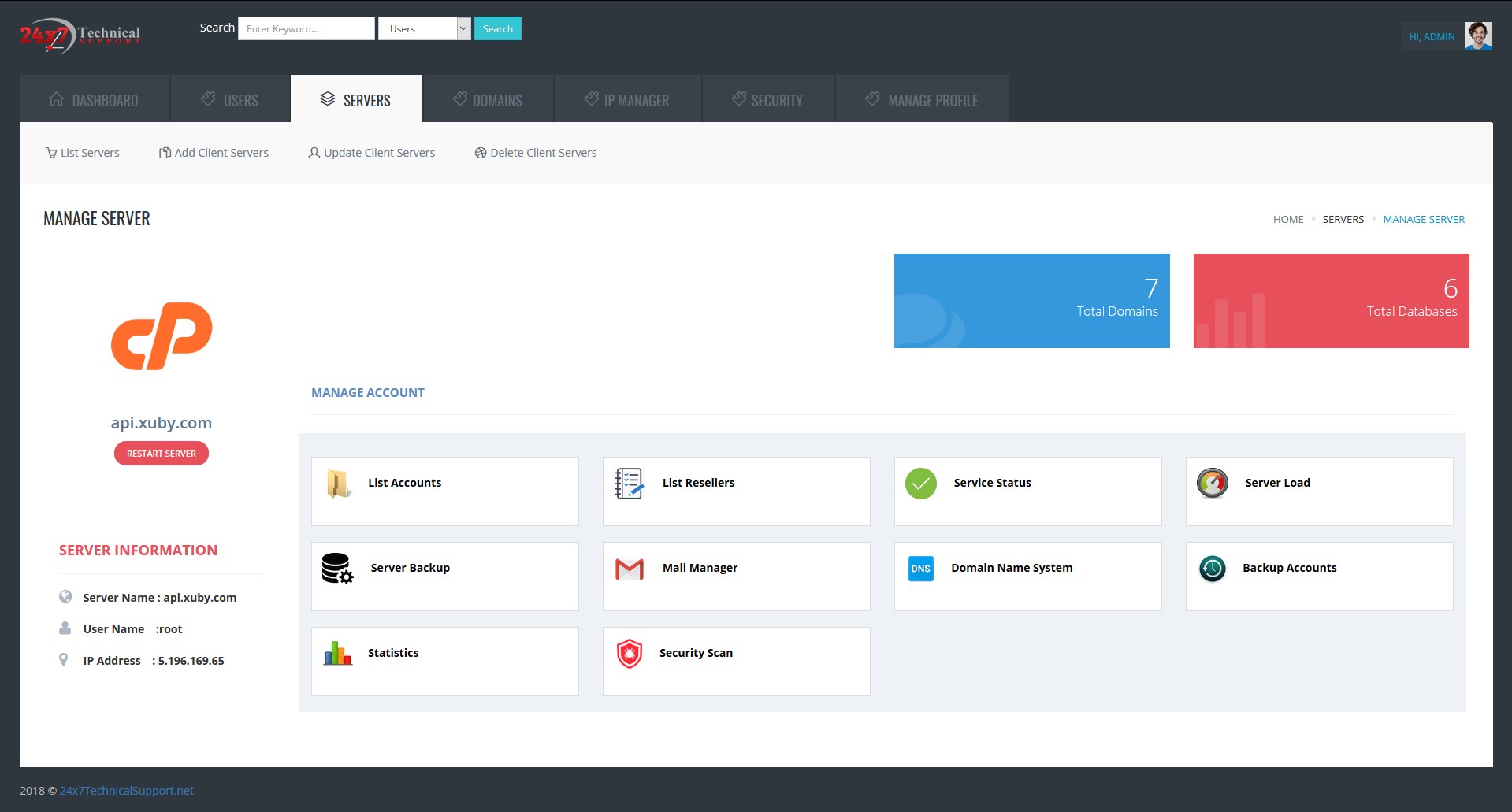Open the Backup Accounts clock icon
Image resolution: width=1512 pixels, height=812 pixels.
click(x=1212, y=568)
